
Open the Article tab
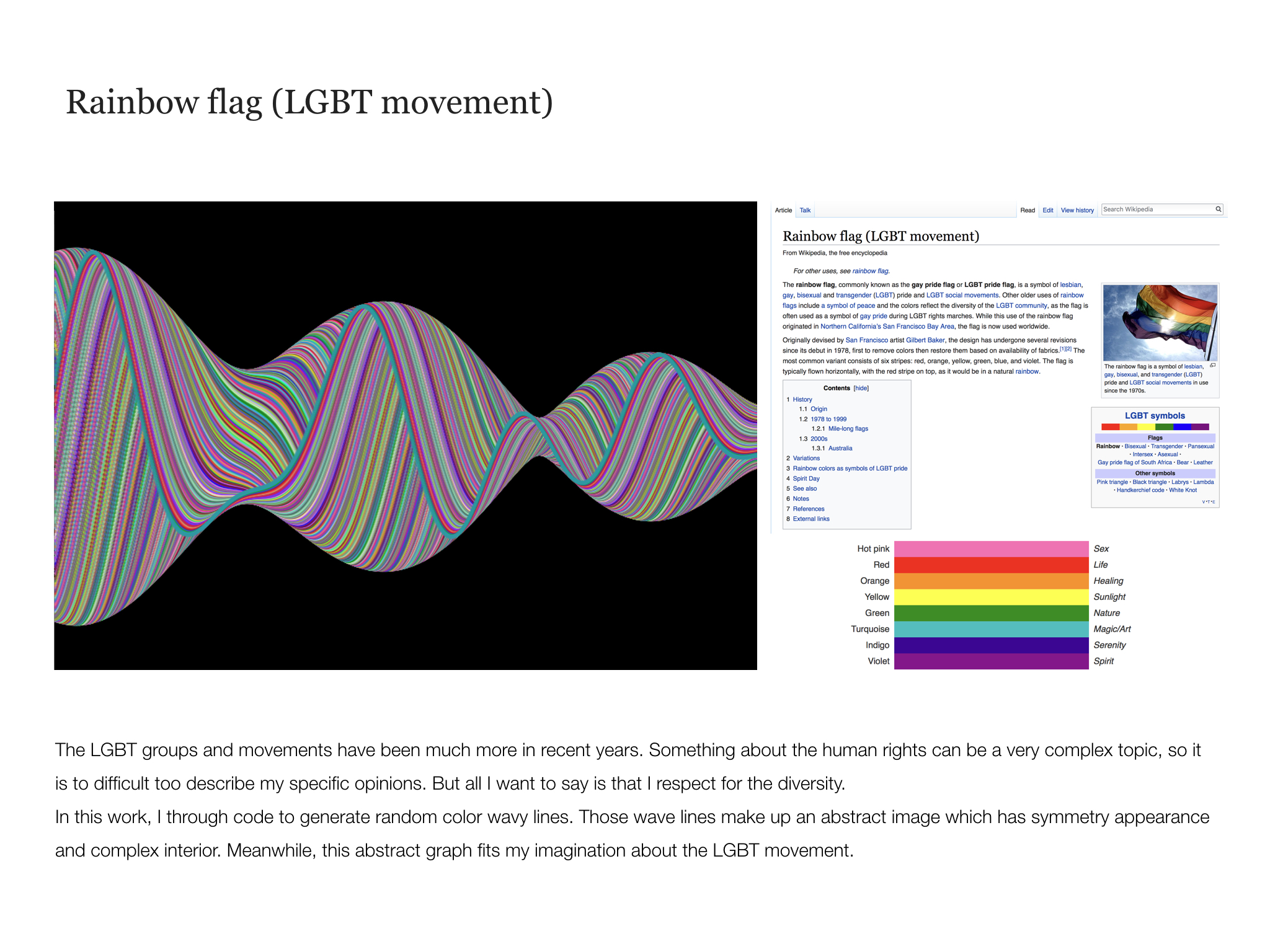[x=783, y=210]
